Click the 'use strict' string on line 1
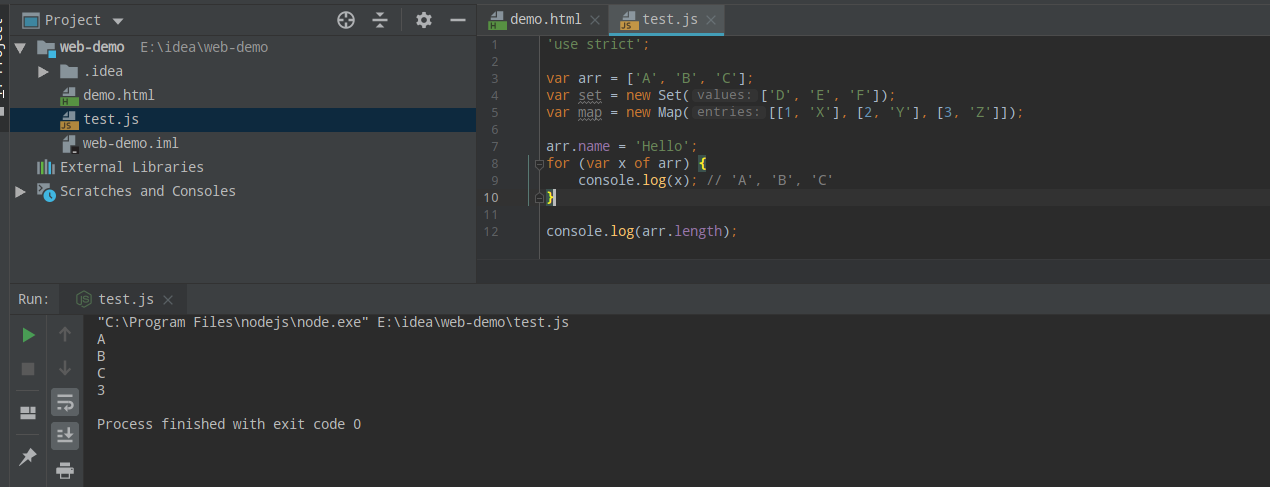This screenshot has width=1270, height=487. click(595, 44)
